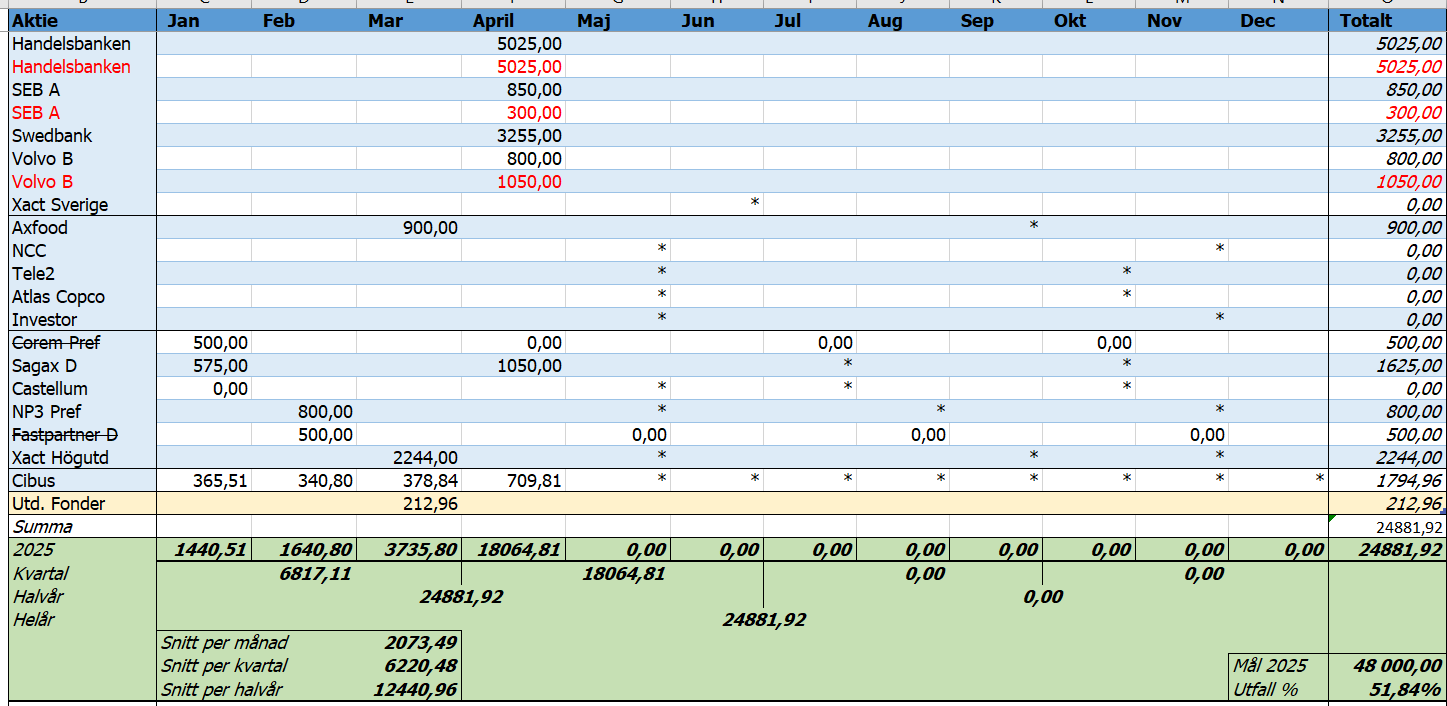Viewport: 1447px width, 706px height.
Task: Select the Aktie header cell
Action: tap(83, 21)
